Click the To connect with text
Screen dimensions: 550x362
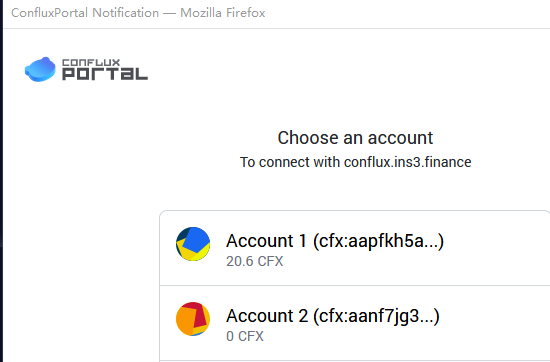pos(290,162)
